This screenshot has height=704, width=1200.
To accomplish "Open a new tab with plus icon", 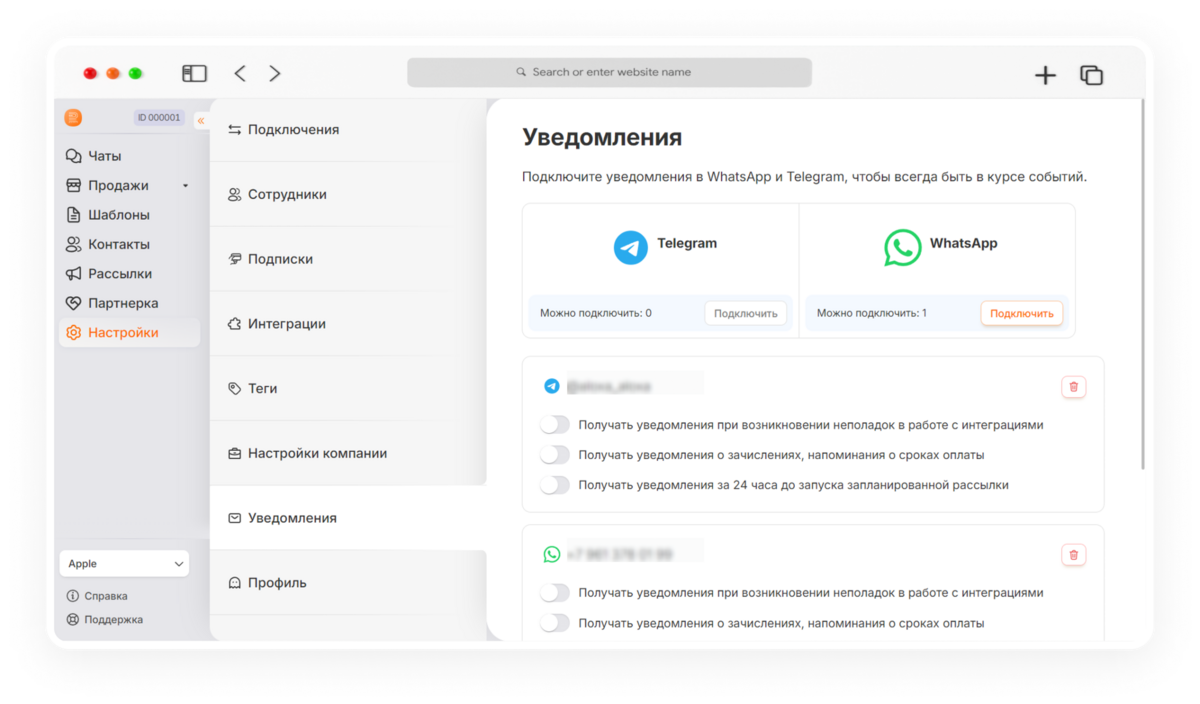I will click(1045, 75).
